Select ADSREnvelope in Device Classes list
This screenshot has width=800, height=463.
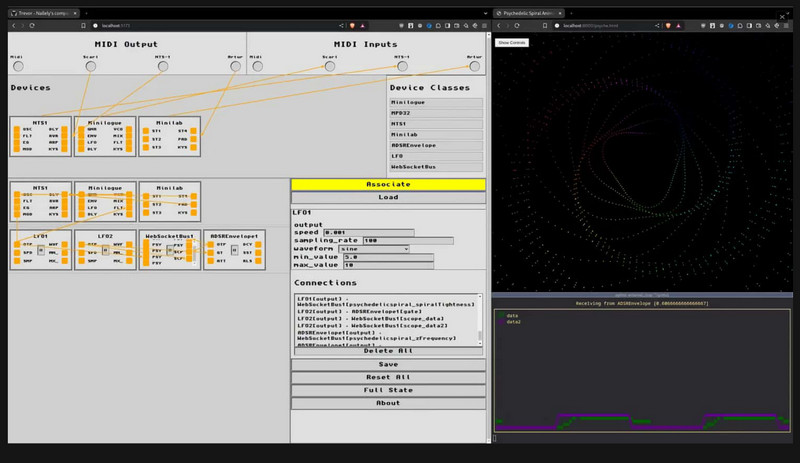[436, 145]
